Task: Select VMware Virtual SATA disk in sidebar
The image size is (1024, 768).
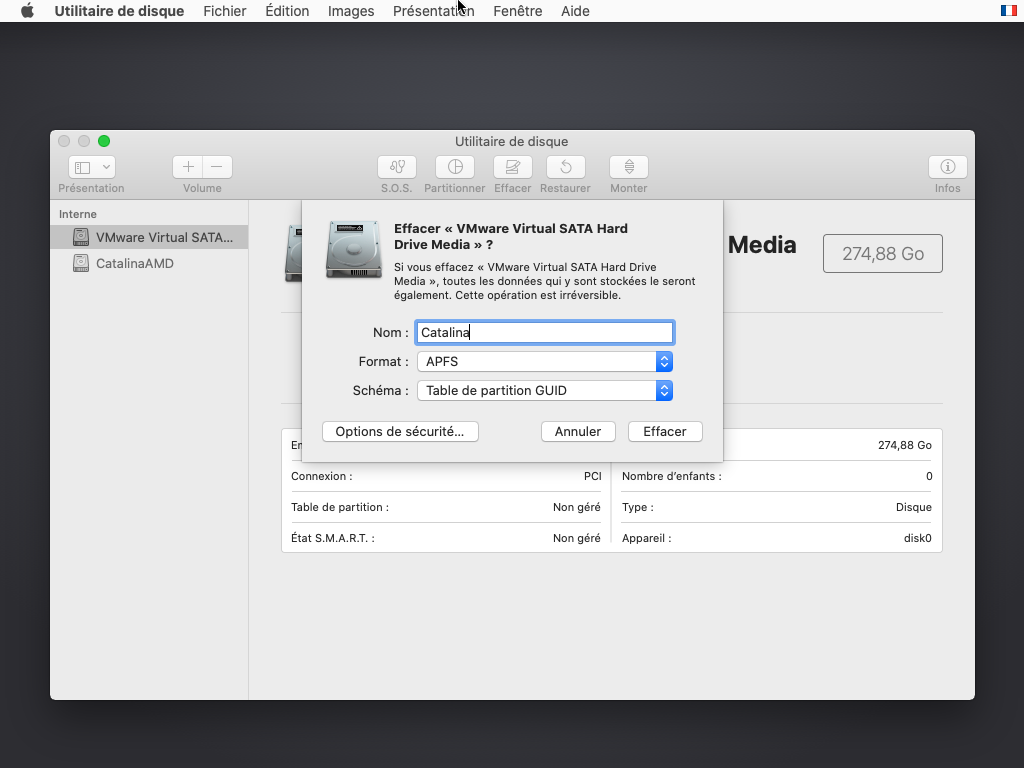Action: click(149, 237)
